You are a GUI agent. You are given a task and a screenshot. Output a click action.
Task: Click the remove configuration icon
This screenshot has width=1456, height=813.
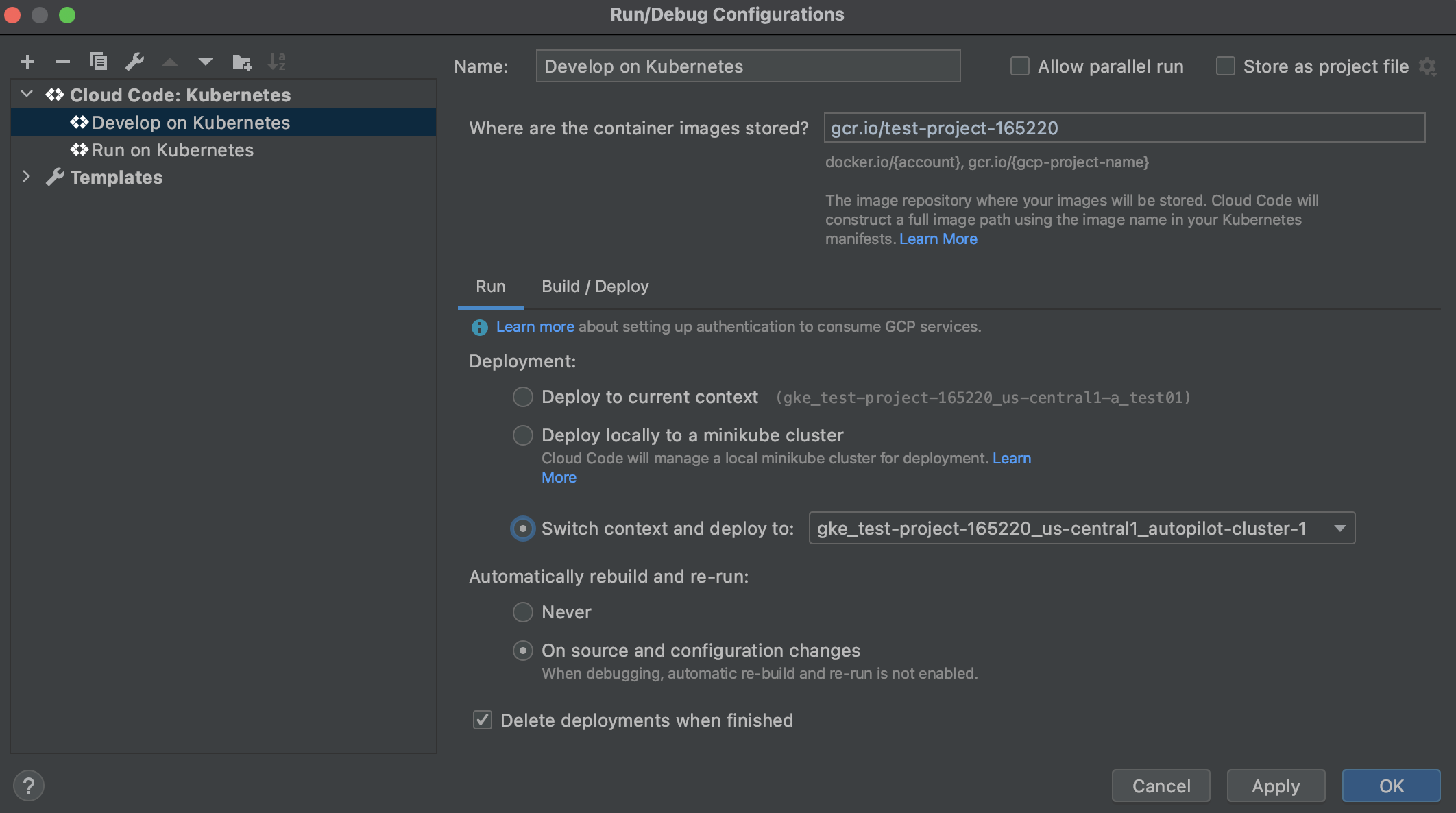60,62
